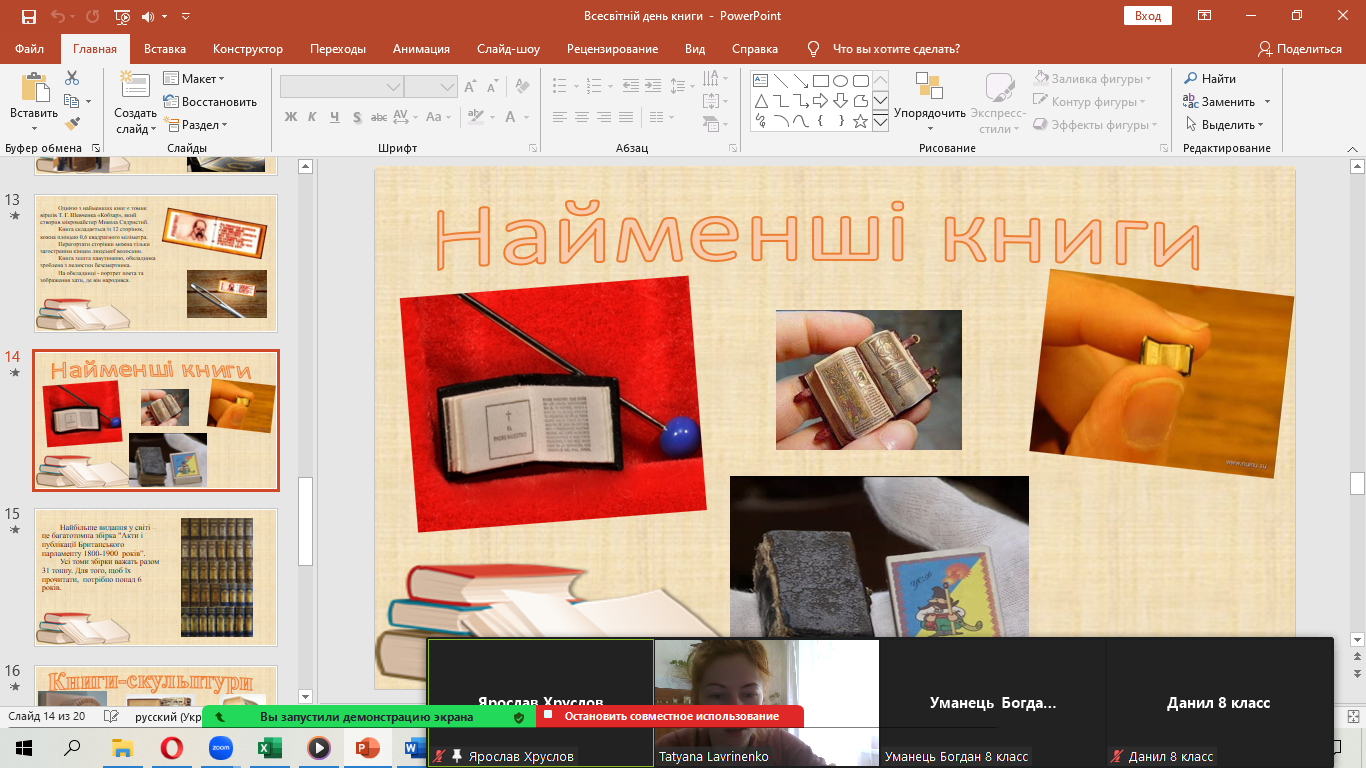Save the presentation with the quick access Save icon
1366x768 pixels.
click(28, 17)
